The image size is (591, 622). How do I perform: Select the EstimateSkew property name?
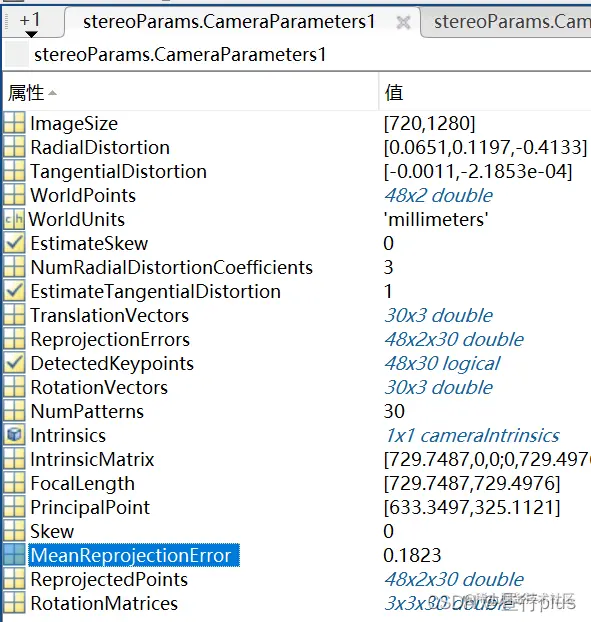click(89, 244)
